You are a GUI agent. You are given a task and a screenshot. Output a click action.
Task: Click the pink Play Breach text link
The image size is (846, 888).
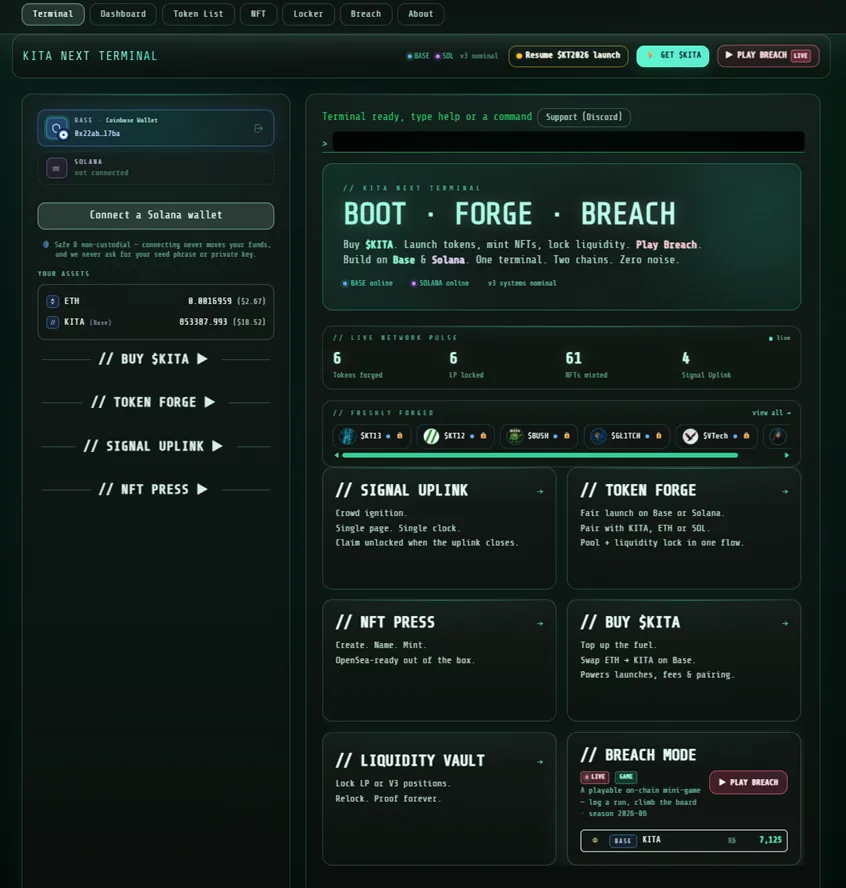tap(666, 245)
